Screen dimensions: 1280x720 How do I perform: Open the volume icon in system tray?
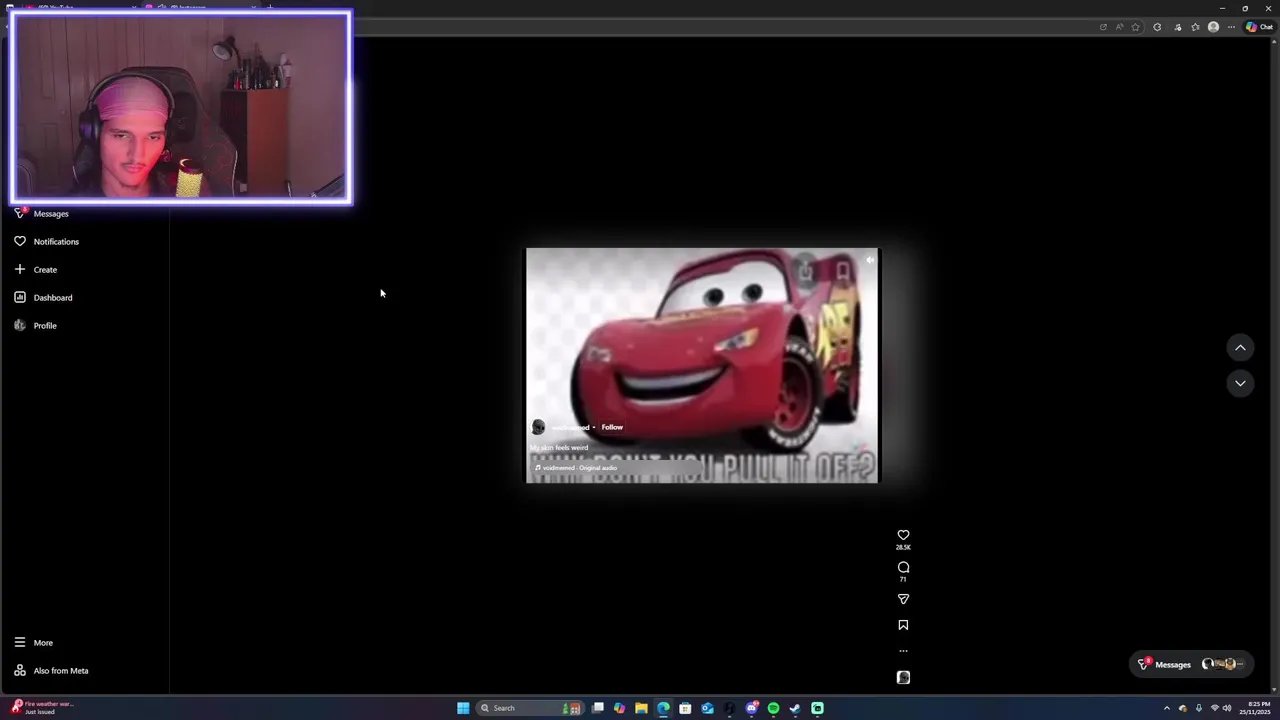tap(1227, 708)
